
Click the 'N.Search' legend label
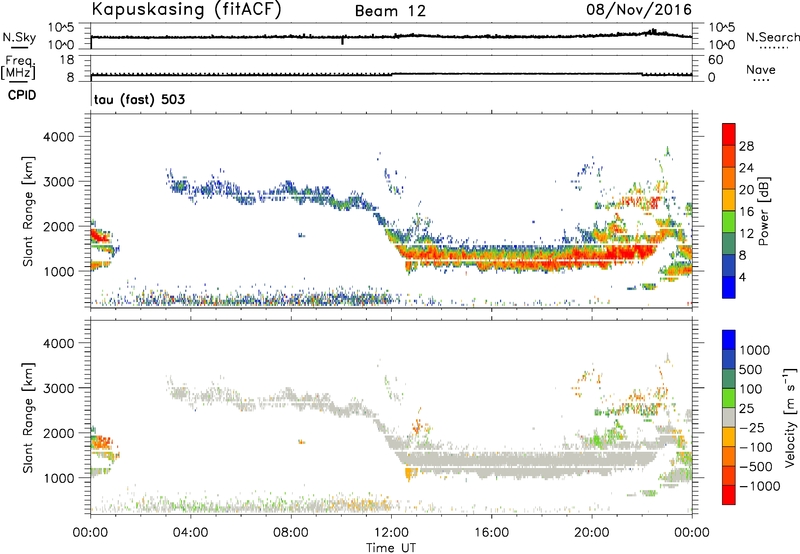[x=772, y=37]
